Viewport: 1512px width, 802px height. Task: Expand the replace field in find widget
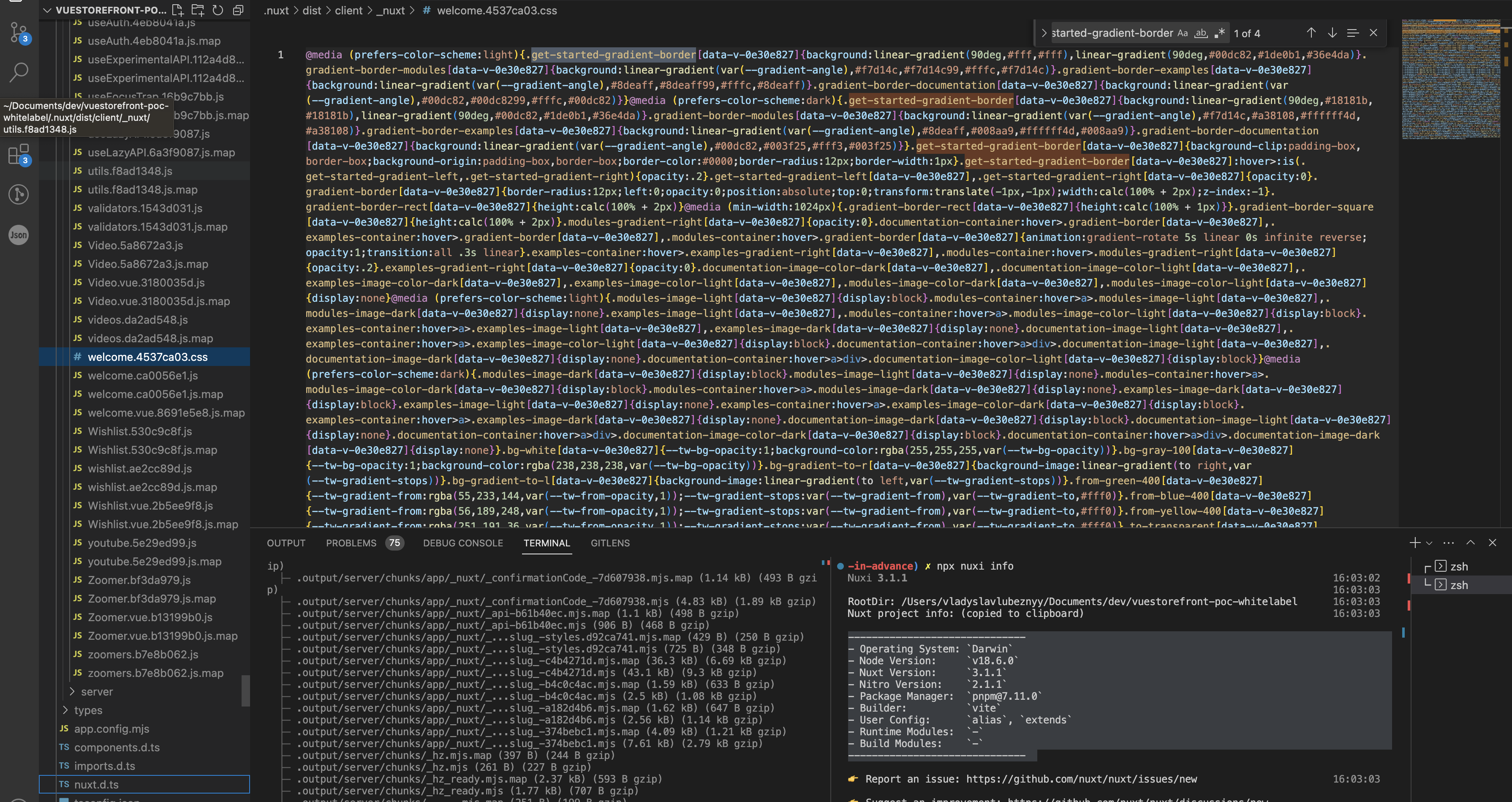pos(1044,33)
